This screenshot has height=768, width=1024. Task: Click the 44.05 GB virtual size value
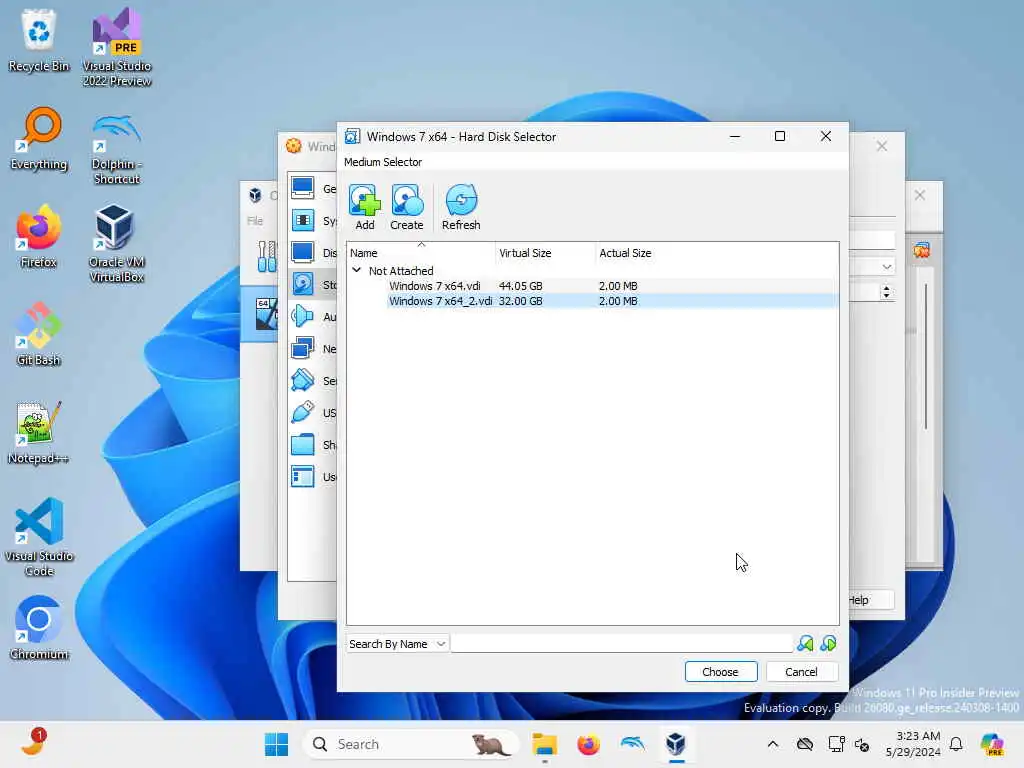pyautogui.click(x=520, y=286)
